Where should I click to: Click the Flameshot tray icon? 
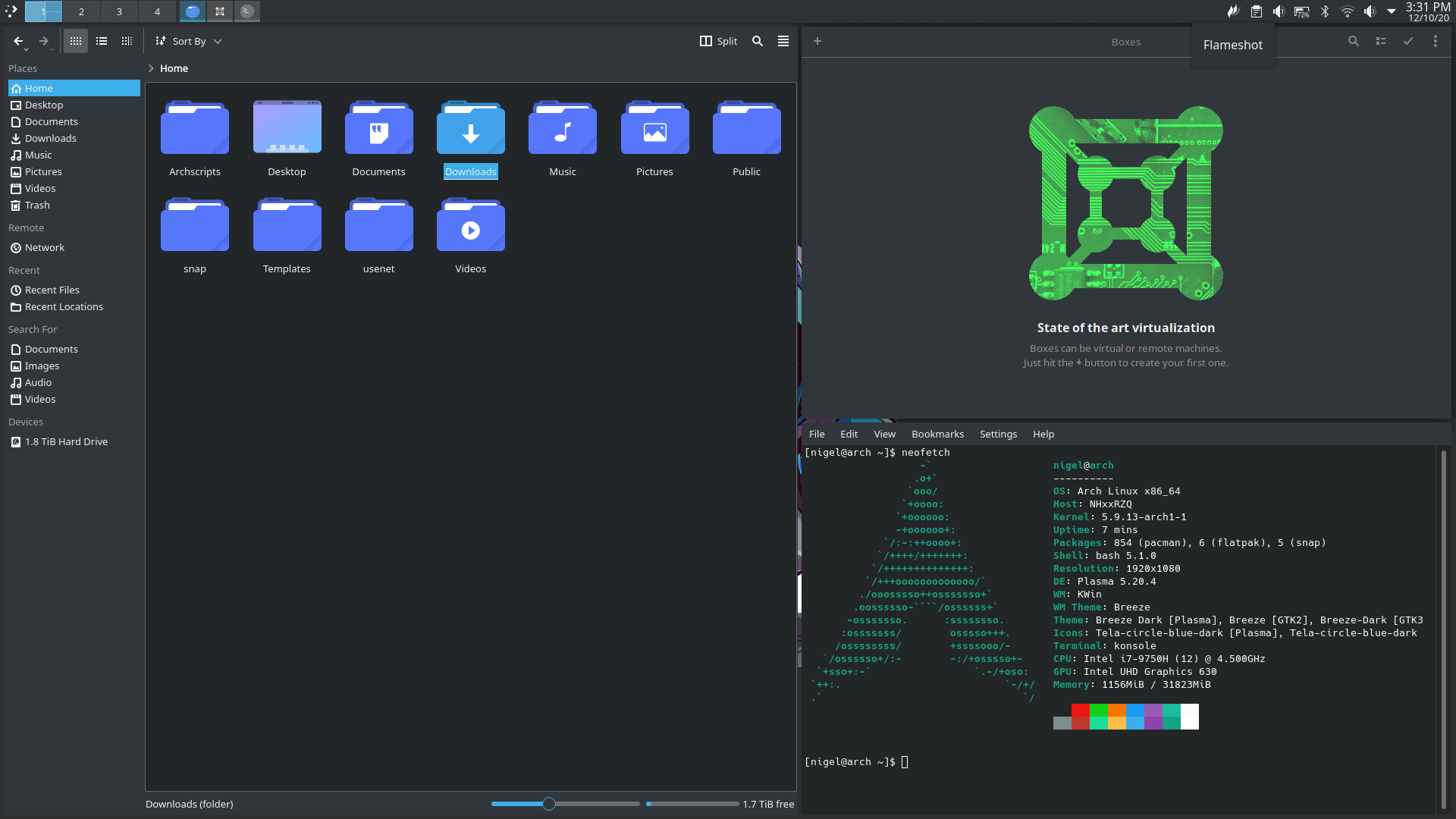(x=1233, y=11)
